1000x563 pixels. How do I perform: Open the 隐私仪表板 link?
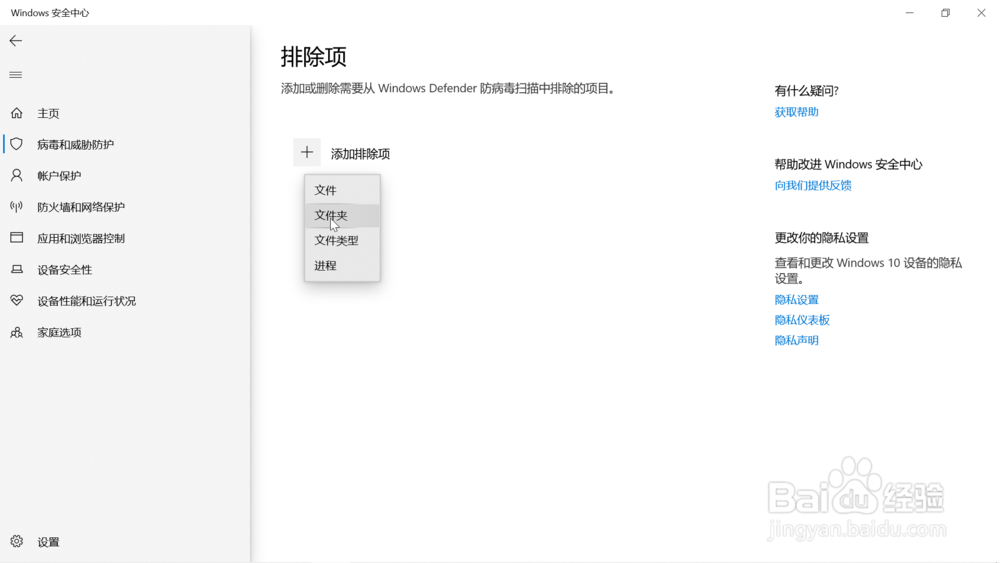point(802,320)
